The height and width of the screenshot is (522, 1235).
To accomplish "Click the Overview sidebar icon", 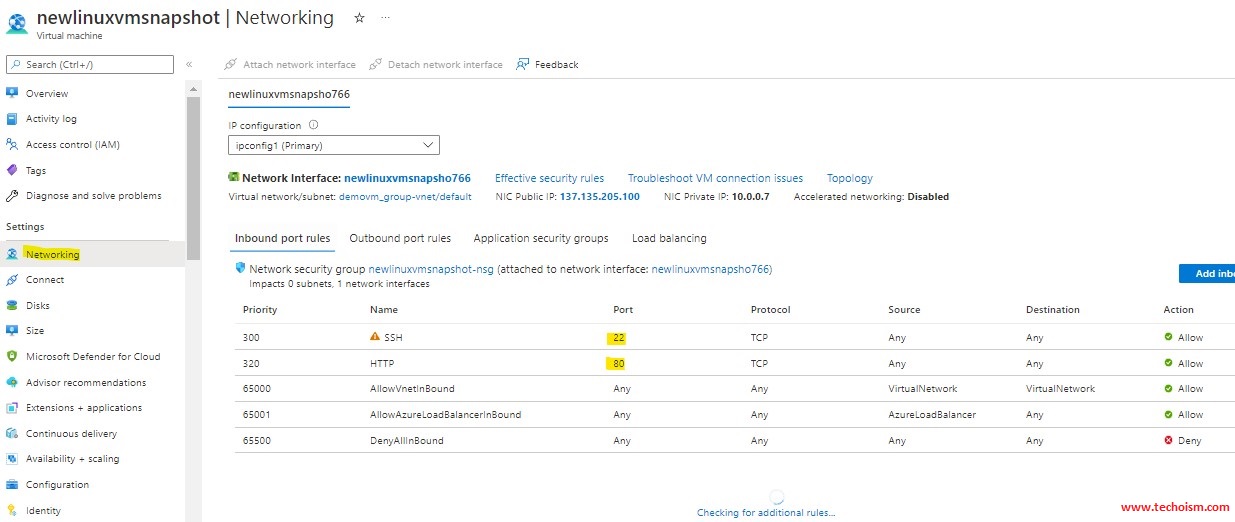I will click(x=12, y=93).
